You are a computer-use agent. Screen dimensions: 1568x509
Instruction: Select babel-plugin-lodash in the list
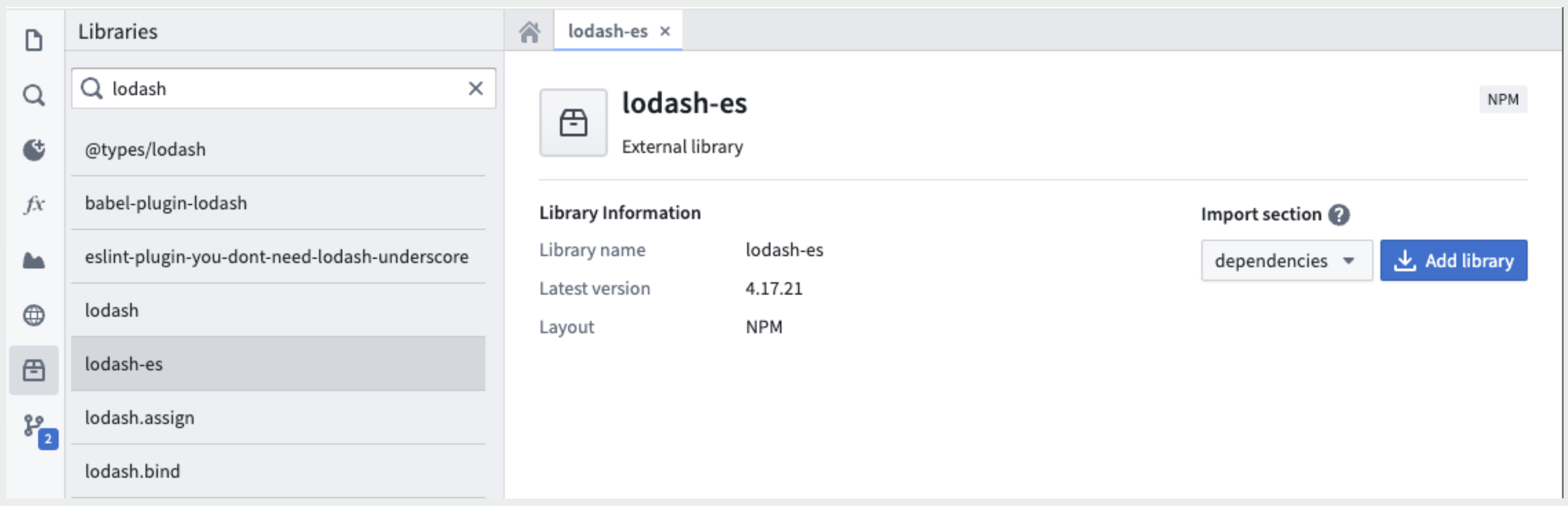(278, 203)
